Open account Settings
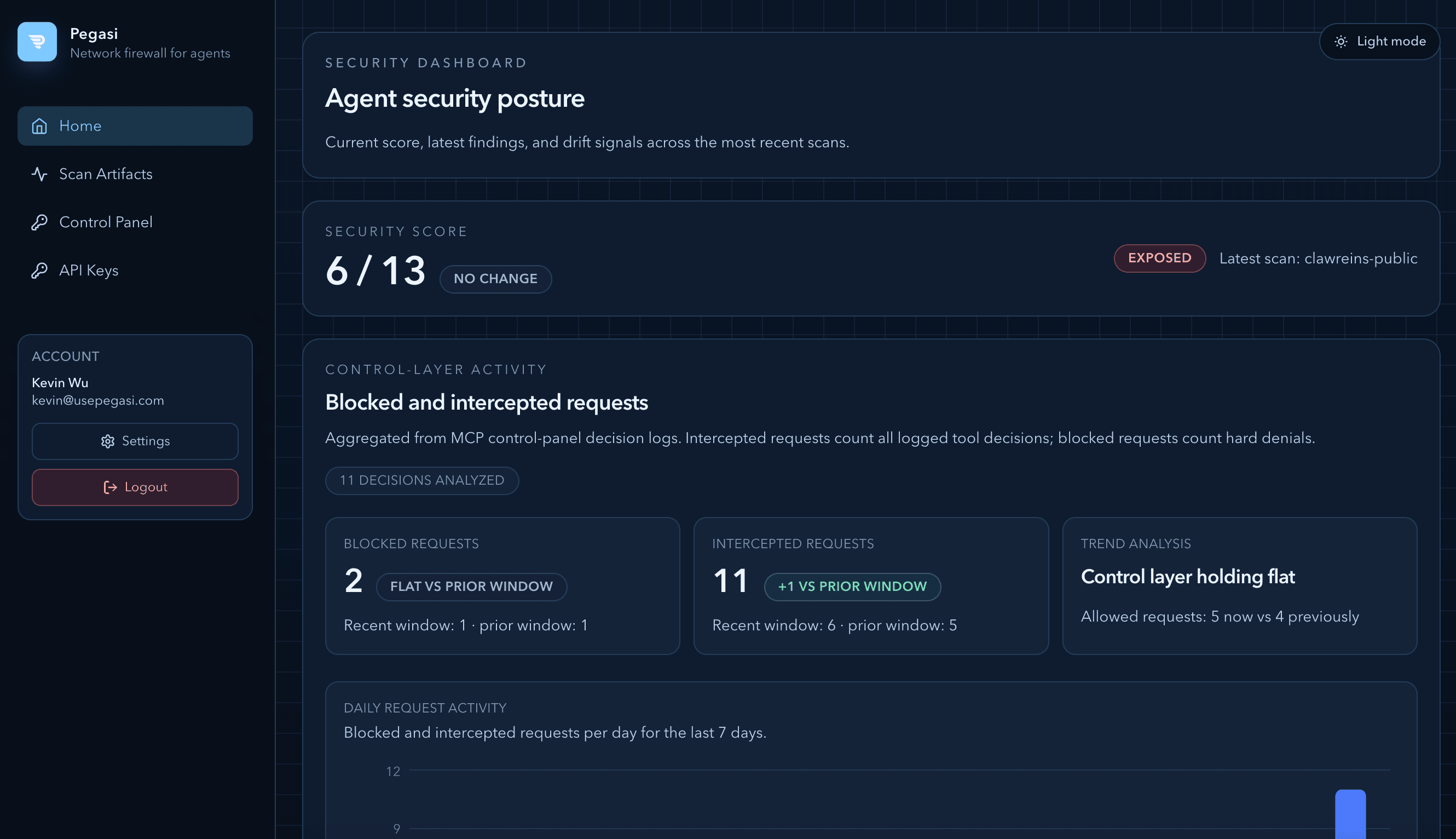Image resolution: width=1456 pixels, height=839 pixels. tap(135, 441)
